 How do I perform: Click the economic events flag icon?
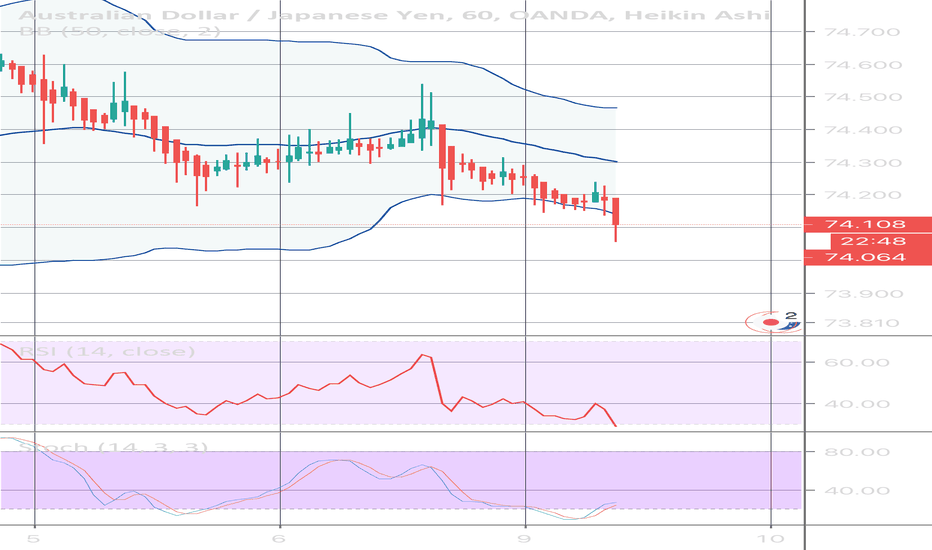(773, 322)
